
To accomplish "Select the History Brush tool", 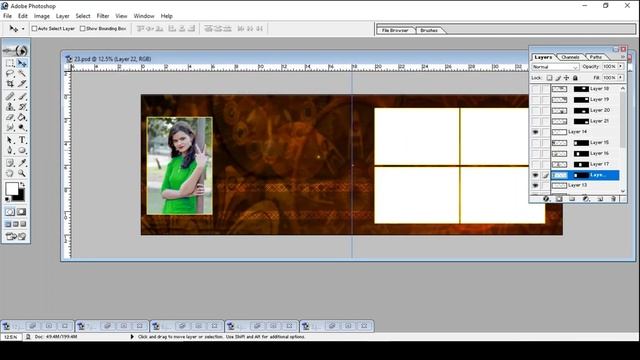I will [x=22, y=107].
